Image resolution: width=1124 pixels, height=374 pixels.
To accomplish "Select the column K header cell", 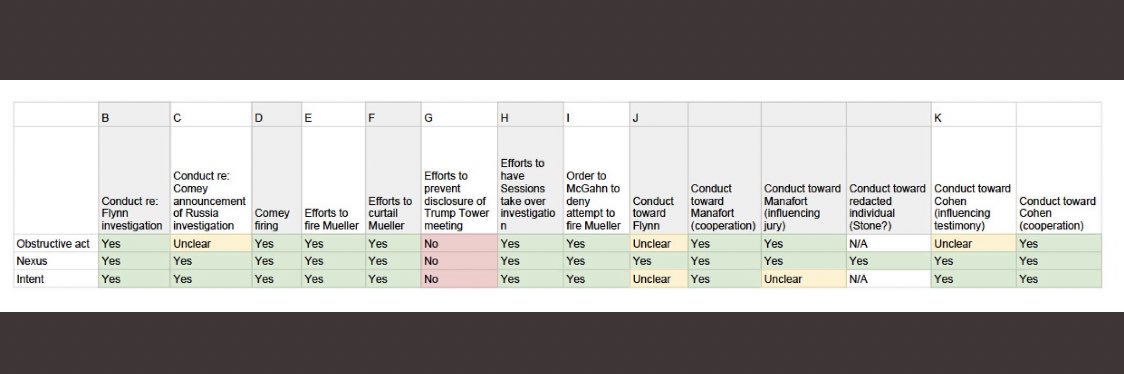I will click(973, 115).
